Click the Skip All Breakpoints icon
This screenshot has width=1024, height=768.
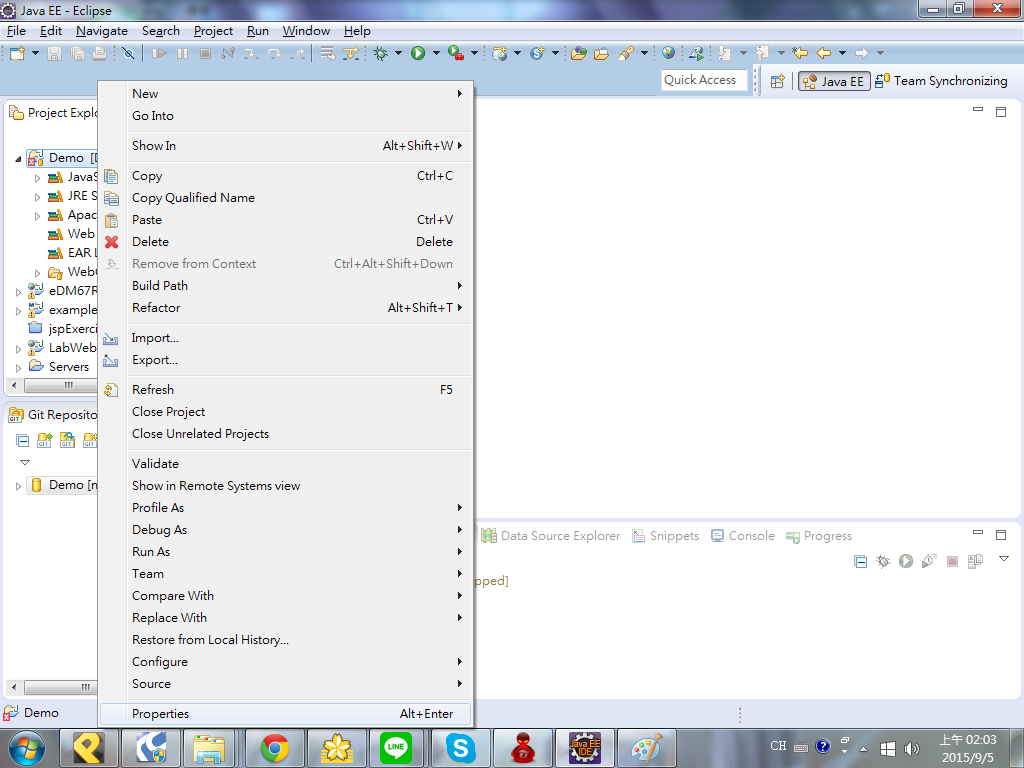(x=129, y=53)
